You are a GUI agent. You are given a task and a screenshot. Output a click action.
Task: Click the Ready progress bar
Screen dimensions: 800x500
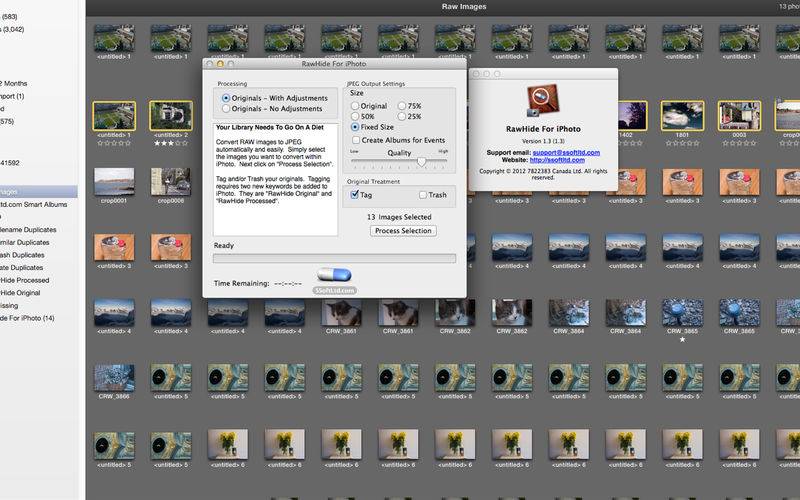click(x=334, y=259)
